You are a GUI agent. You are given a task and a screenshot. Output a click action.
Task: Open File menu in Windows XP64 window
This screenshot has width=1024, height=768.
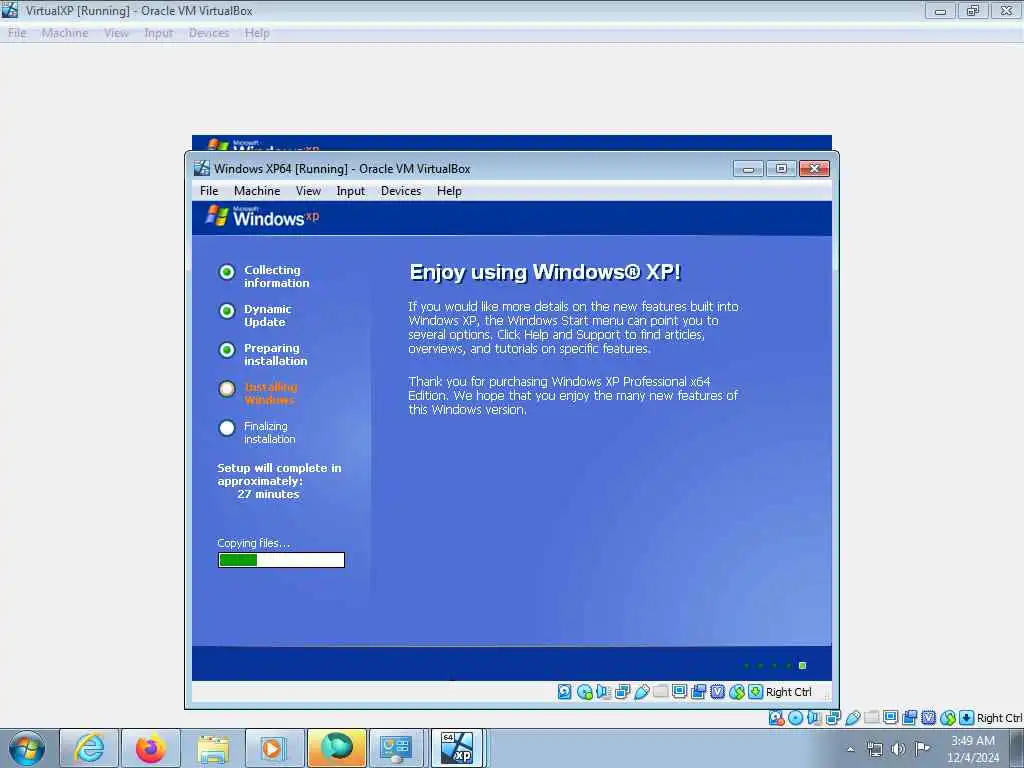tap(209, 191)
